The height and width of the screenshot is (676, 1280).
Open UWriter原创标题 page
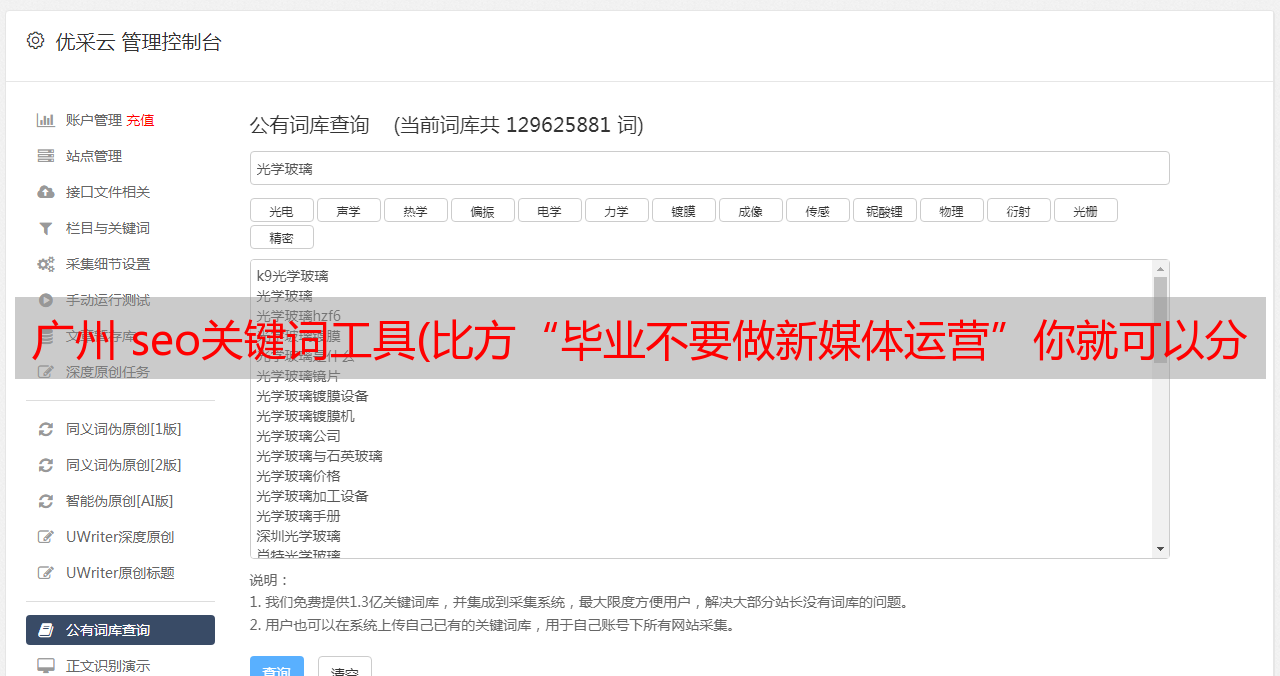tap(120, 573)
